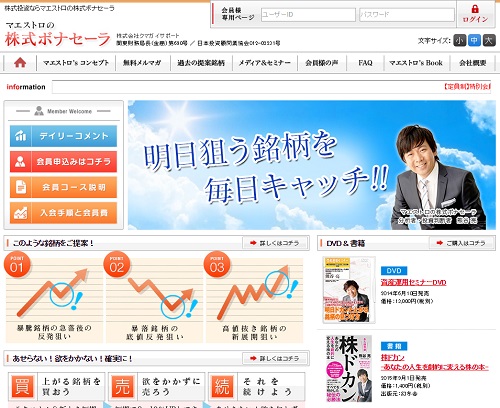The height and width of the screenshot is (408, 500).
Task: Click the 暴落銘柄の底値反発狙い chart
Action: 154,300
